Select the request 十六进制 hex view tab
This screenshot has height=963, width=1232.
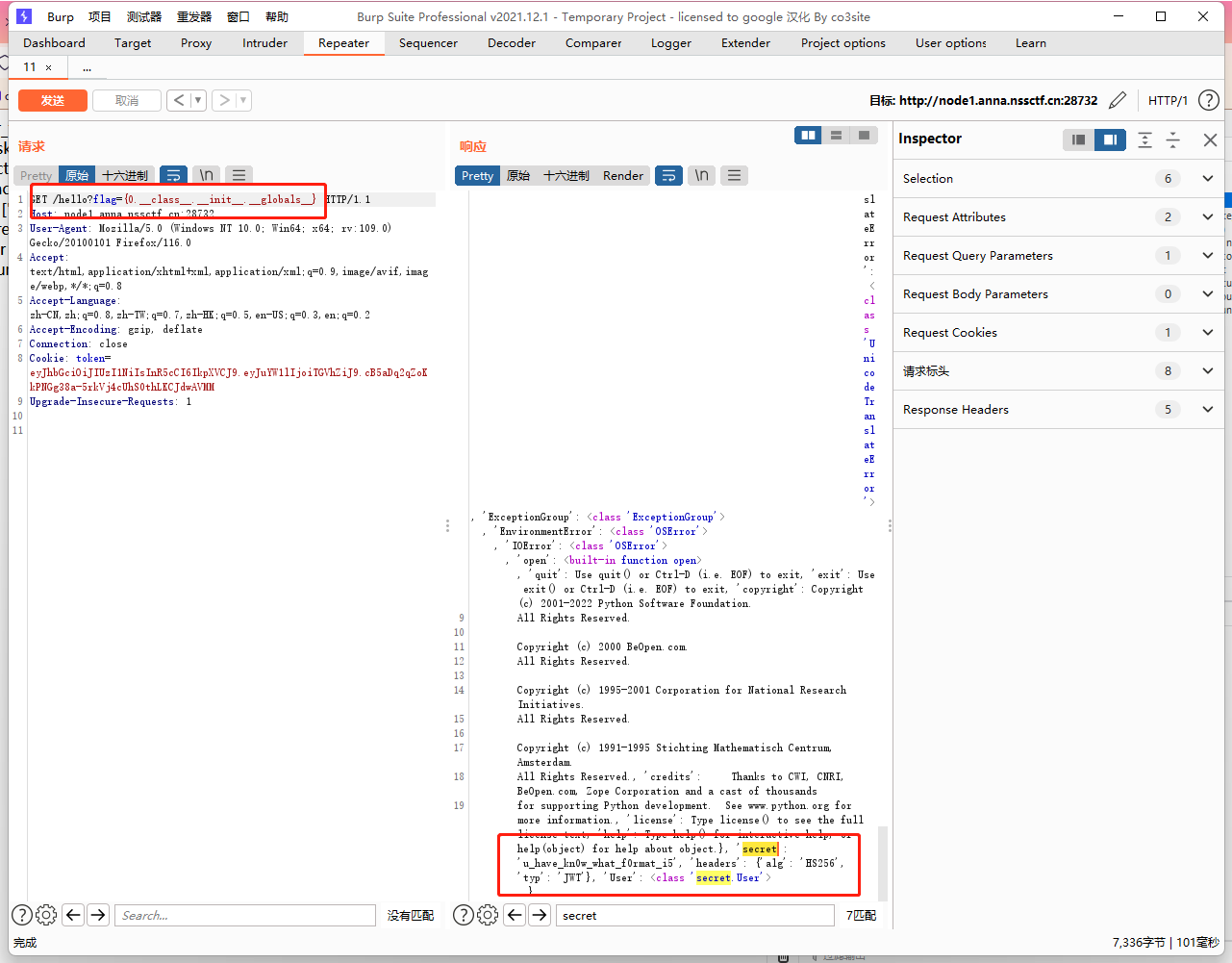pos(125,175)
